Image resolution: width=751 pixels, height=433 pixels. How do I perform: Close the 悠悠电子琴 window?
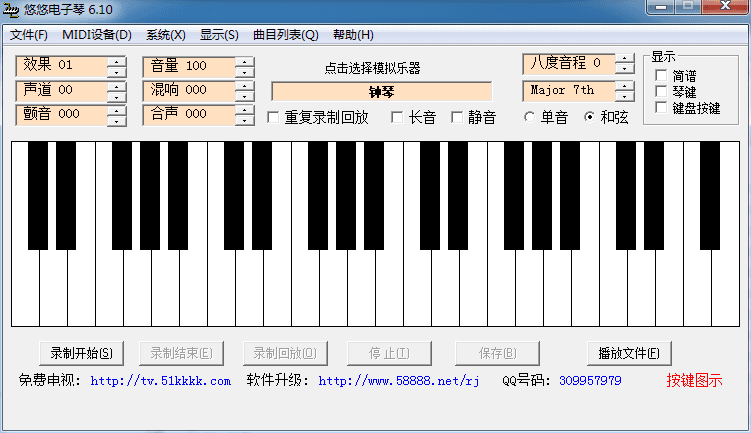725,6
